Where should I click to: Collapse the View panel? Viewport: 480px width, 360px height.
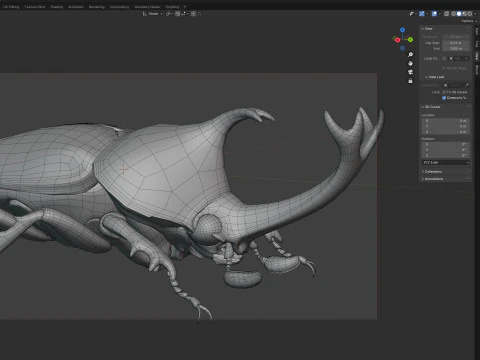(x=427, y=29)
